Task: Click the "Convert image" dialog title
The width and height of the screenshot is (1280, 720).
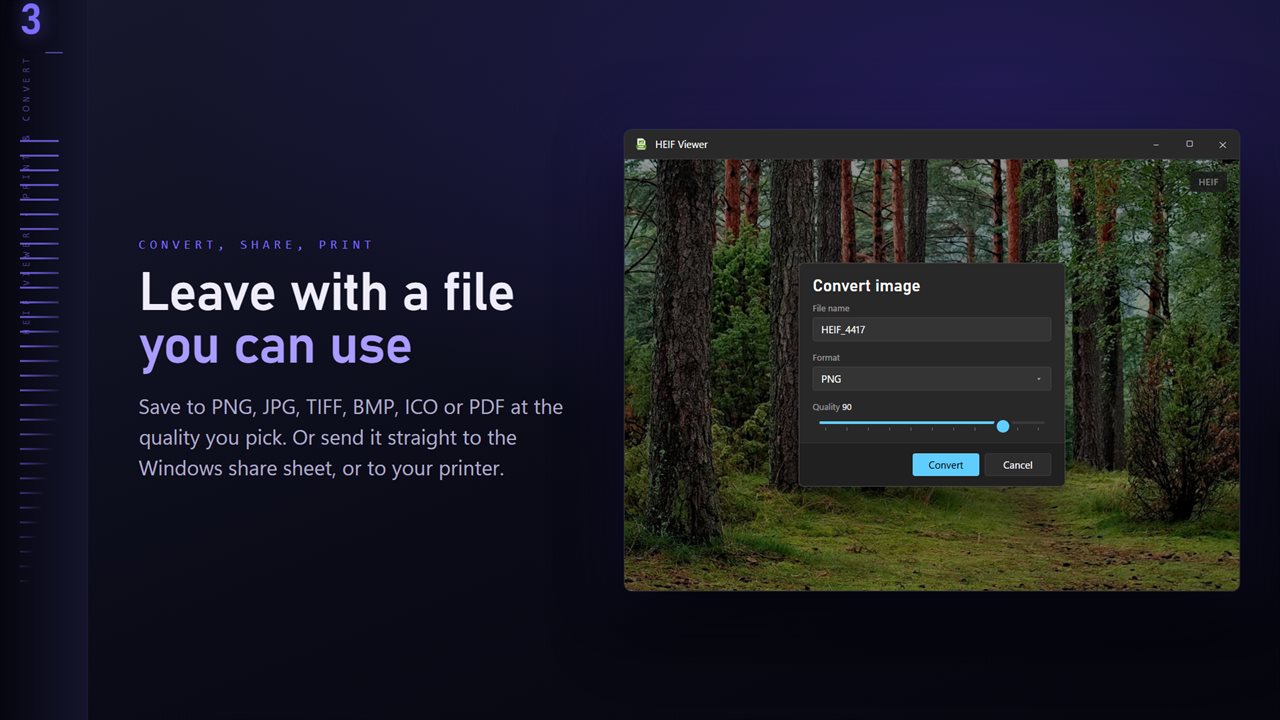Action: click(x=866, y=286)
